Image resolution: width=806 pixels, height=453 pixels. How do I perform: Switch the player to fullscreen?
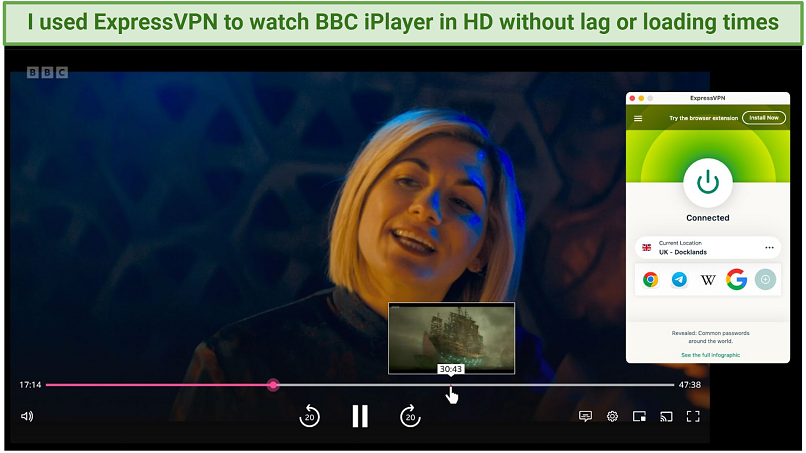tap(693, 416)
